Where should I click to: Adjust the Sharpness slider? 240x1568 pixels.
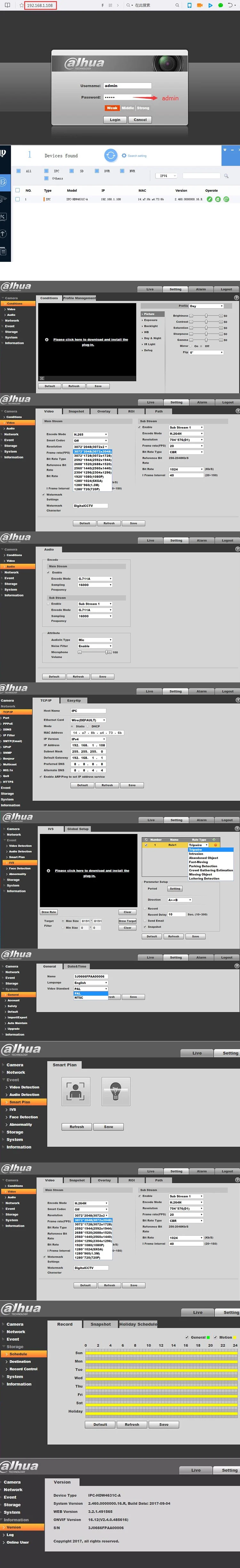(x=206, y=334)
